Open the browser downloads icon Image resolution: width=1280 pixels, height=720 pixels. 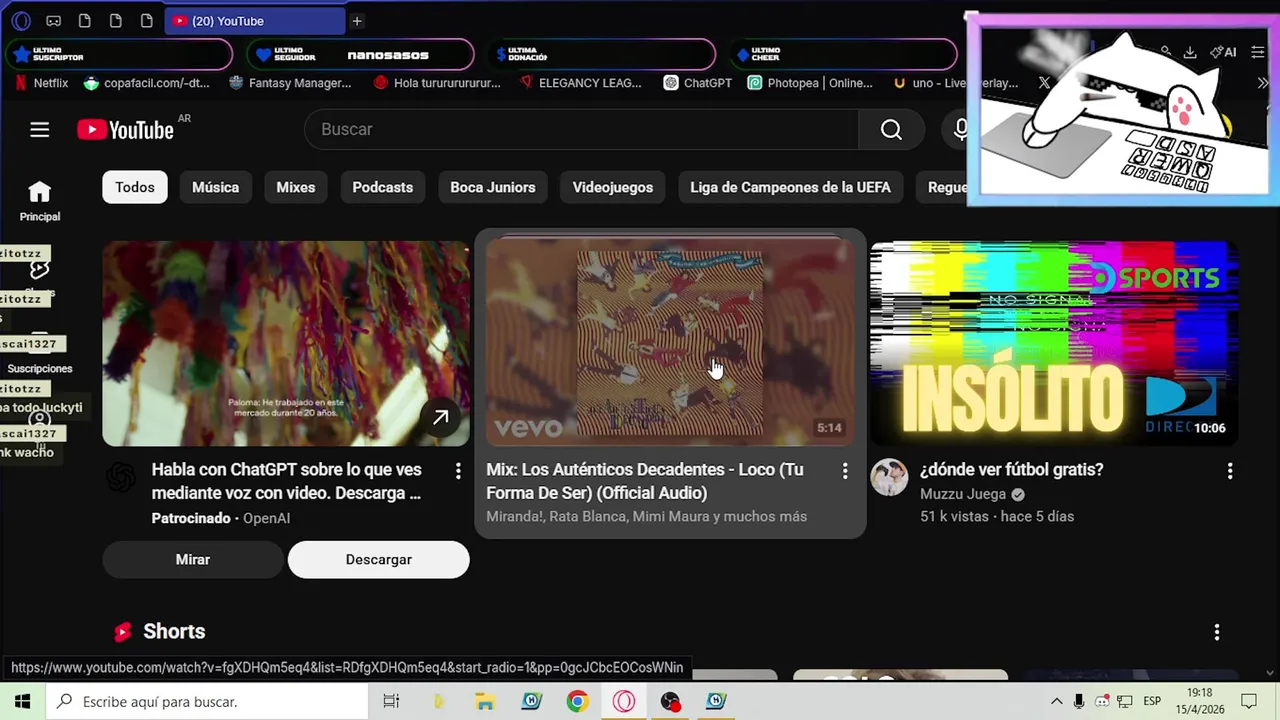[1190, 52]
